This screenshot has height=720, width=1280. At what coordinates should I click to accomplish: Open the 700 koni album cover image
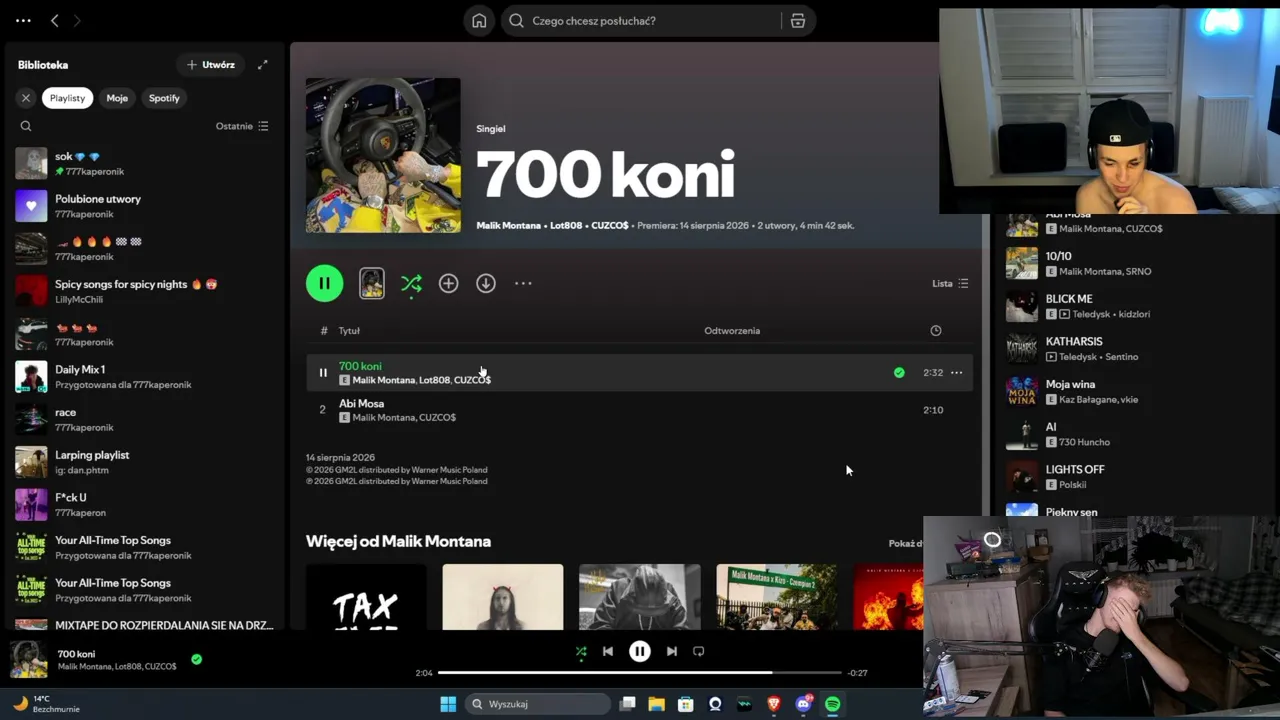383,155
